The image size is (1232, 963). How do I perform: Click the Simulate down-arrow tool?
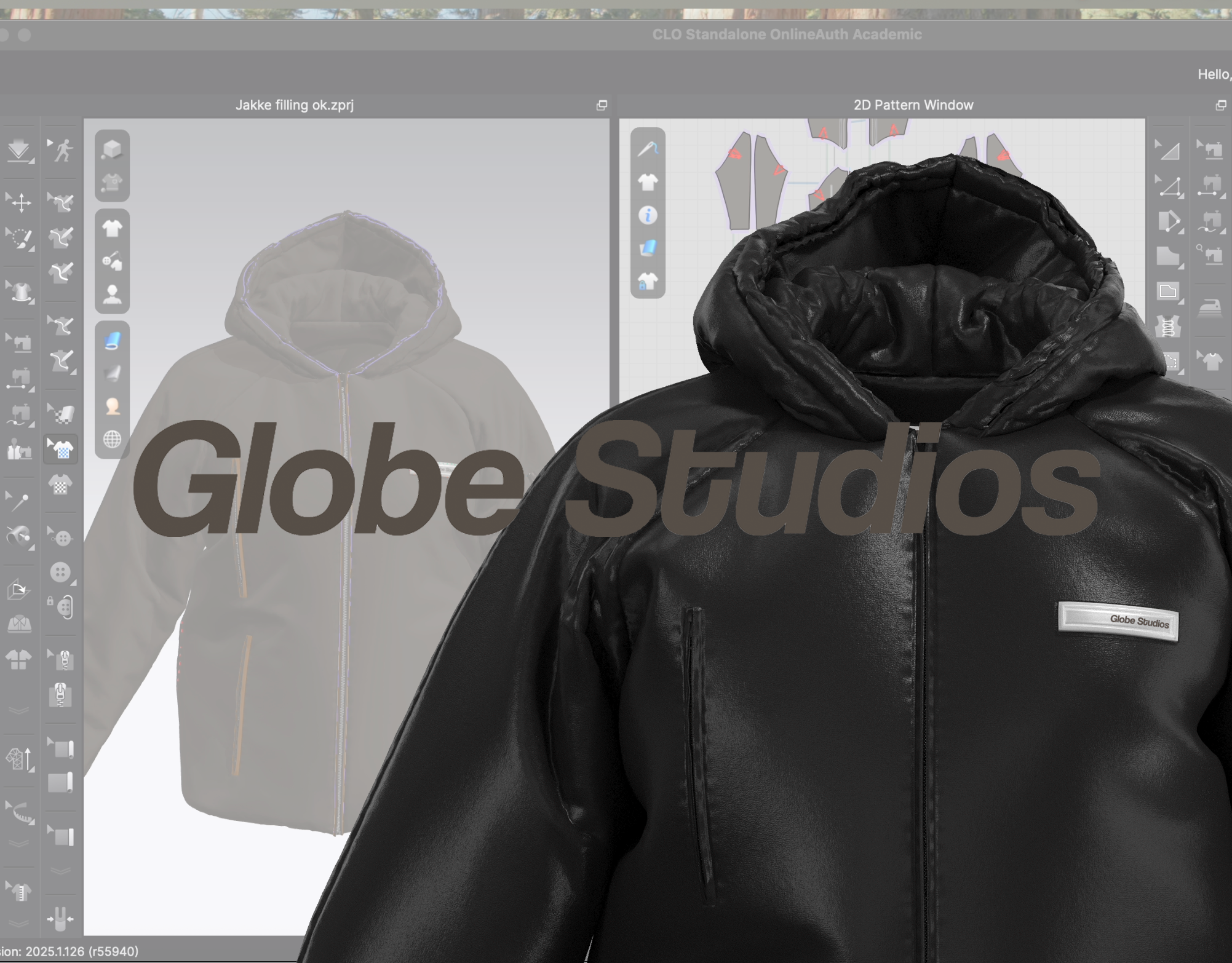click(18, 150)
